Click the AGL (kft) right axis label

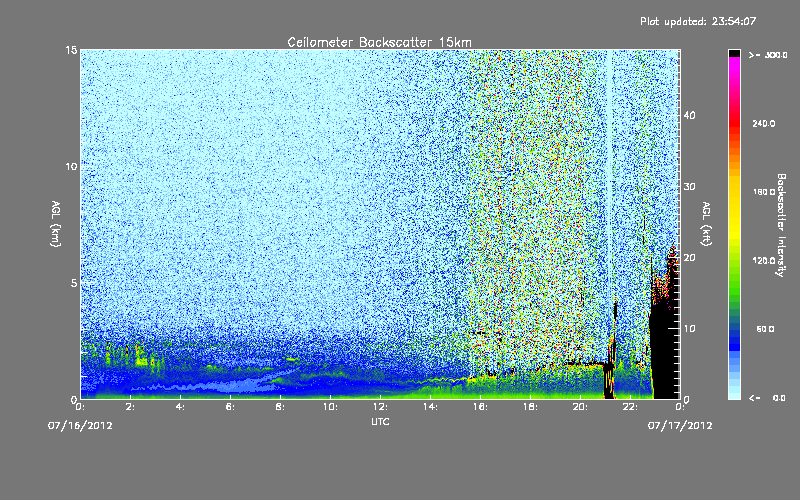click(706, 224)
